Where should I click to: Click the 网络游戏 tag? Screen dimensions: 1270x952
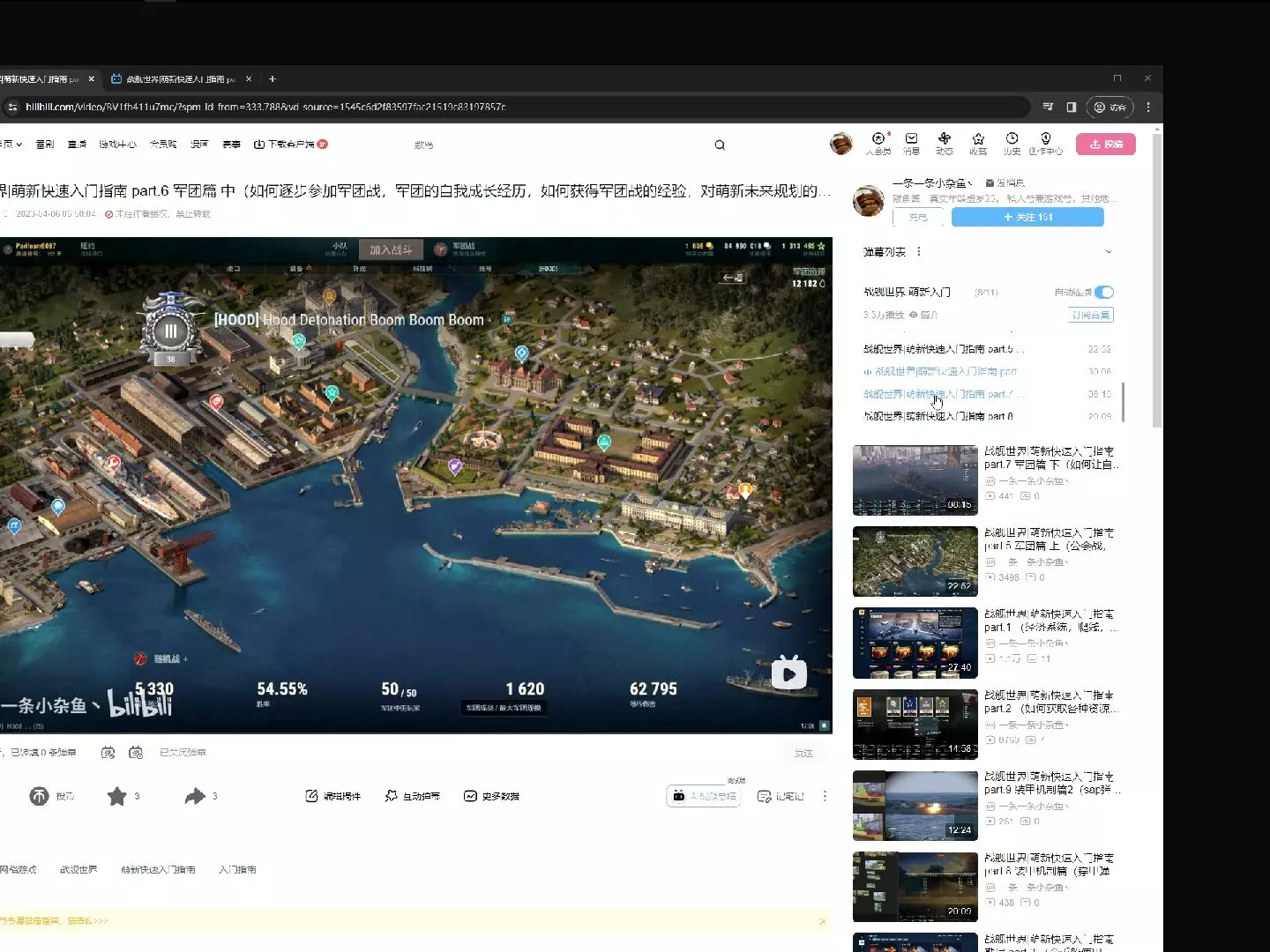pos(19,870)
